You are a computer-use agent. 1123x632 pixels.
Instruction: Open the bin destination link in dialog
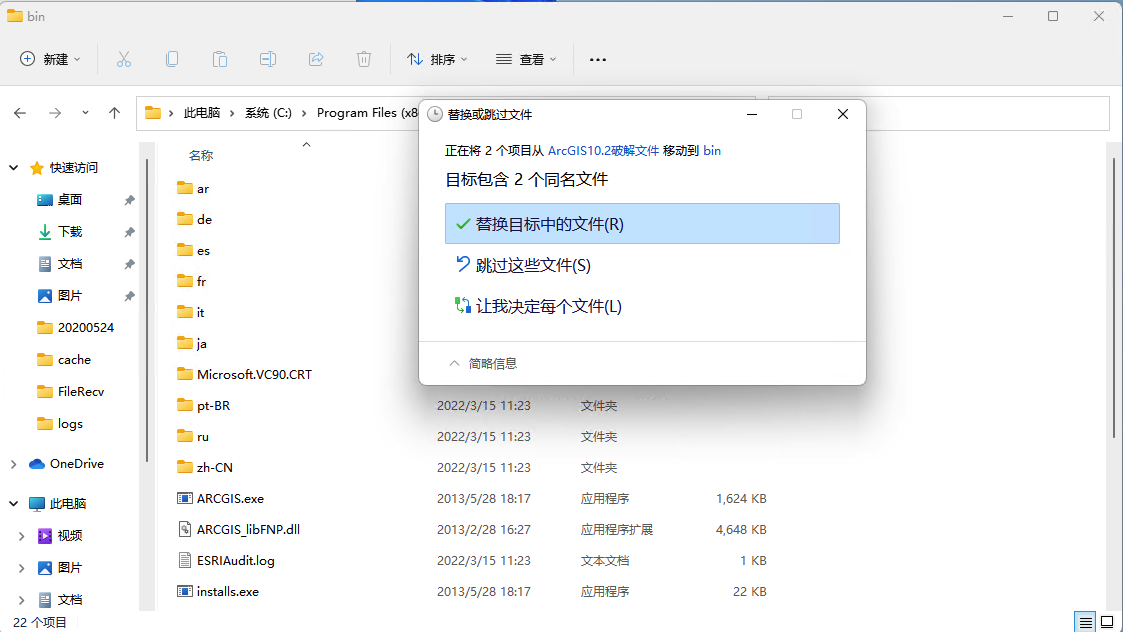coord(712,150)
